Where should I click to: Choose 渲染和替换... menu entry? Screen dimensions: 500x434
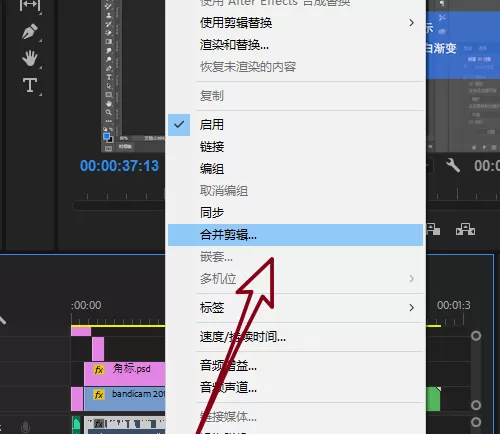pyautogui.click(x=295, y=45)
